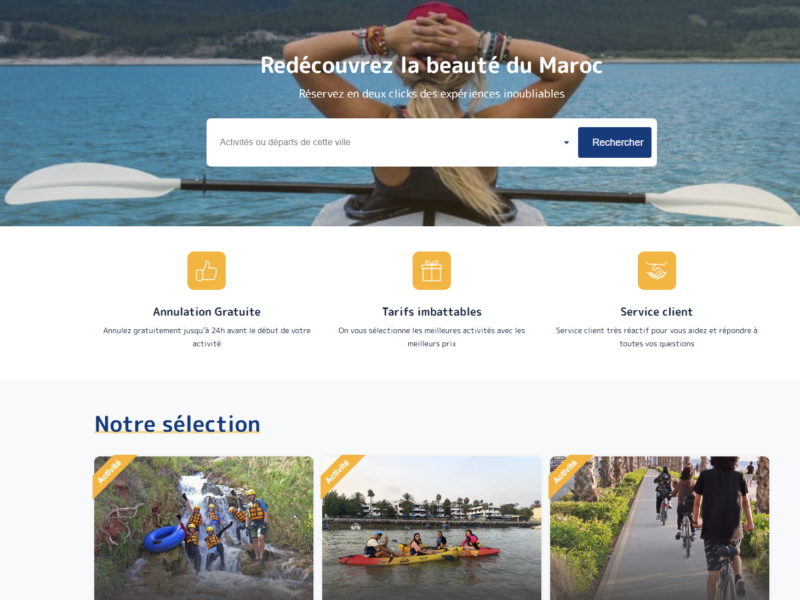Click the Rechercher button
This screenshot has width=800, height=600.
[x=615, y=142]
